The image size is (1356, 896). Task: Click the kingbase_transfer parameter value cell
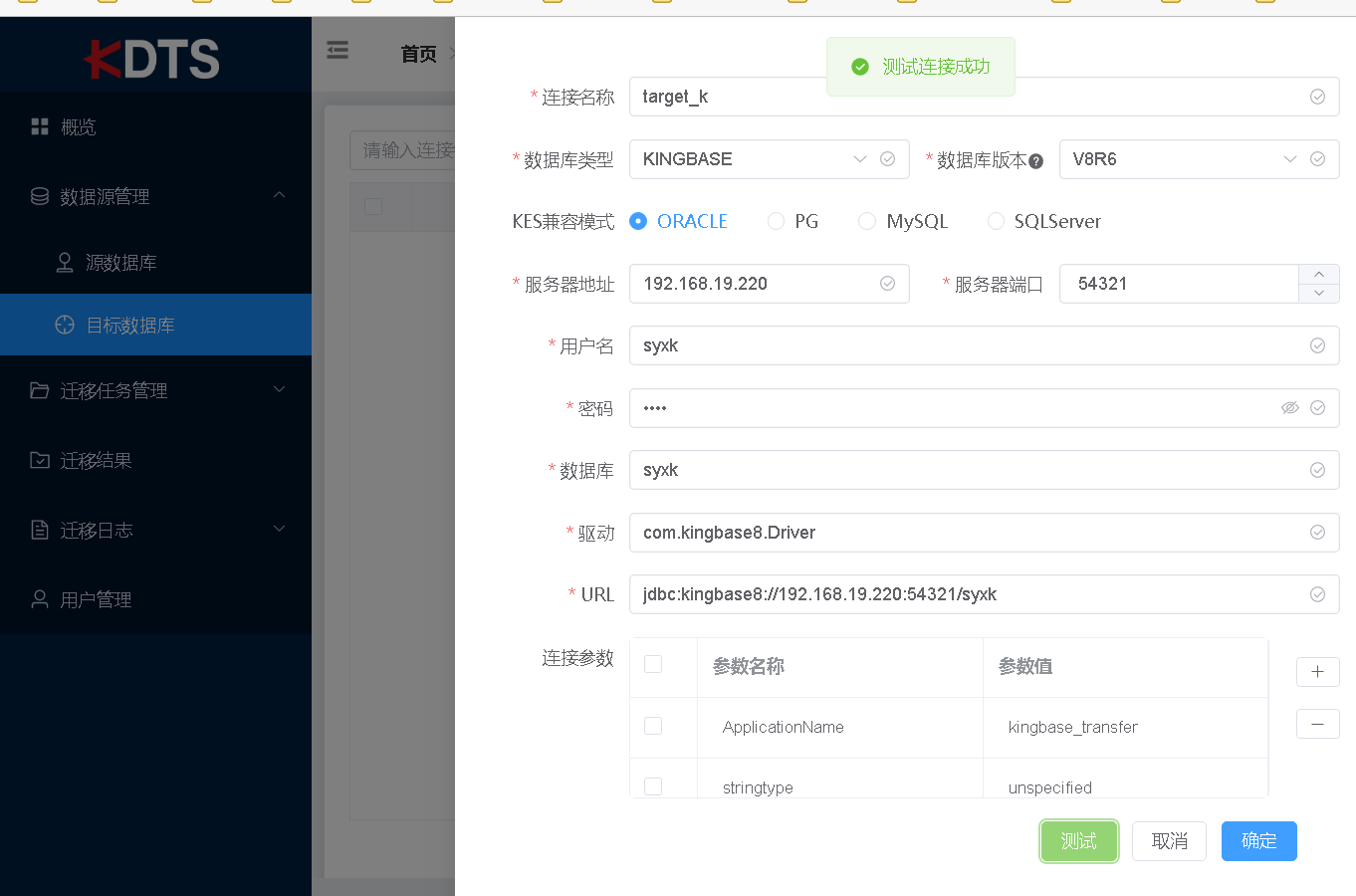click(x=1125, y=728)
